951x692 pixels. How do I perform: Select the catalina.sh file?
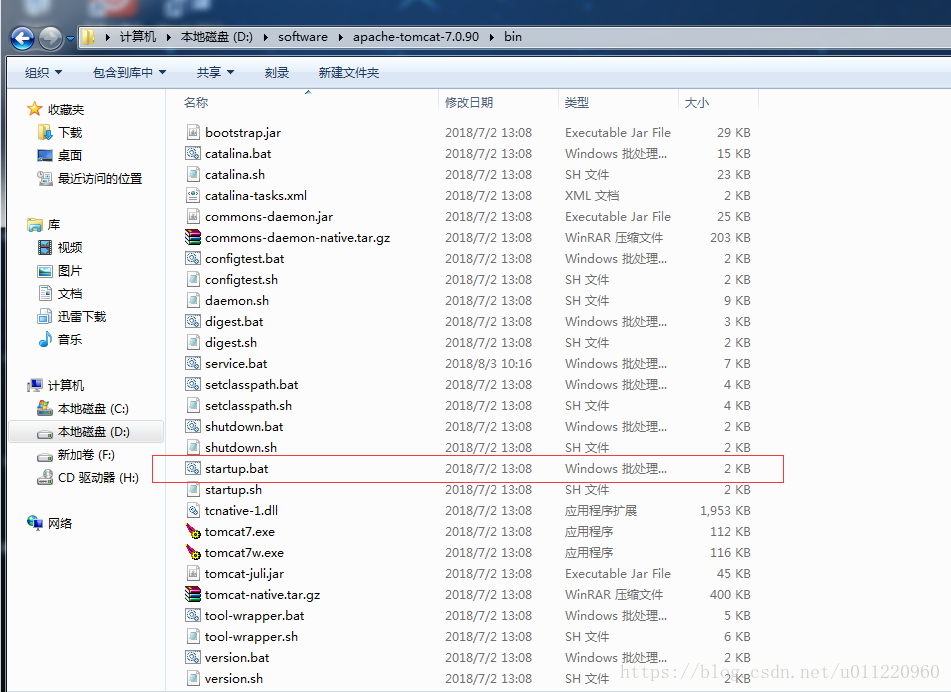click(235, 175)
